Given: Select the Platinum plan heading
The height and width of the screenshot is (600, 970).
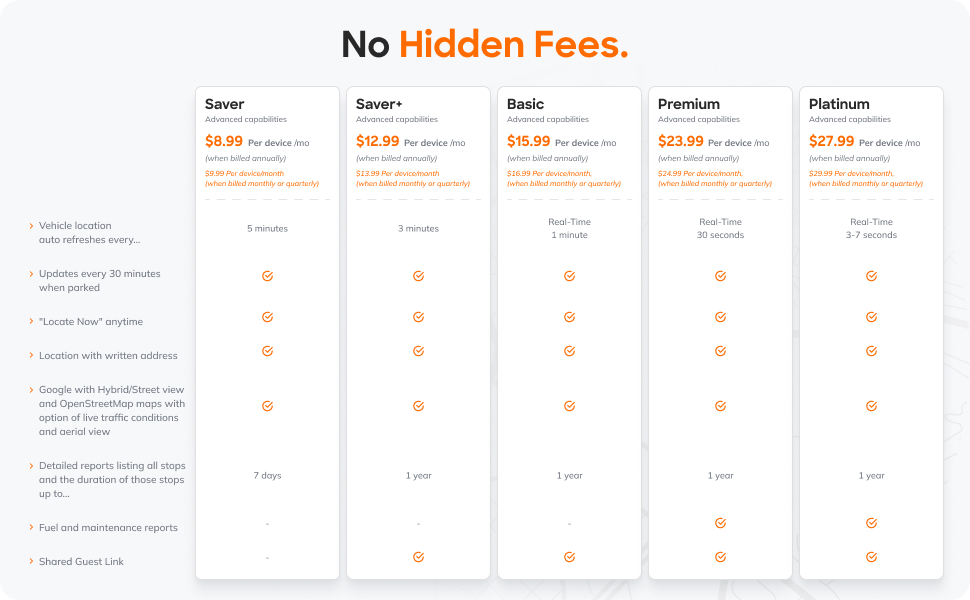Looking at the screenshot, I should pyautogui.click(x=839, y=104).
